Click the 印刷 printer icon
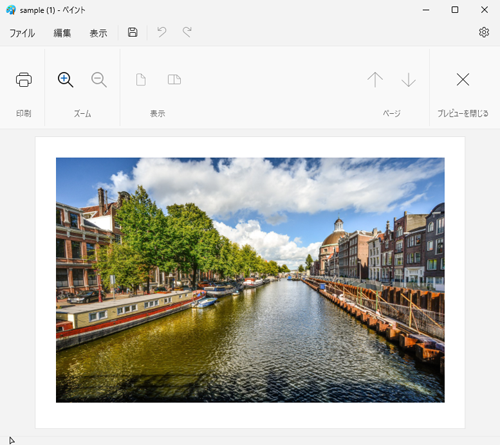Screen dimensions: 500x445 coord(24,80)
